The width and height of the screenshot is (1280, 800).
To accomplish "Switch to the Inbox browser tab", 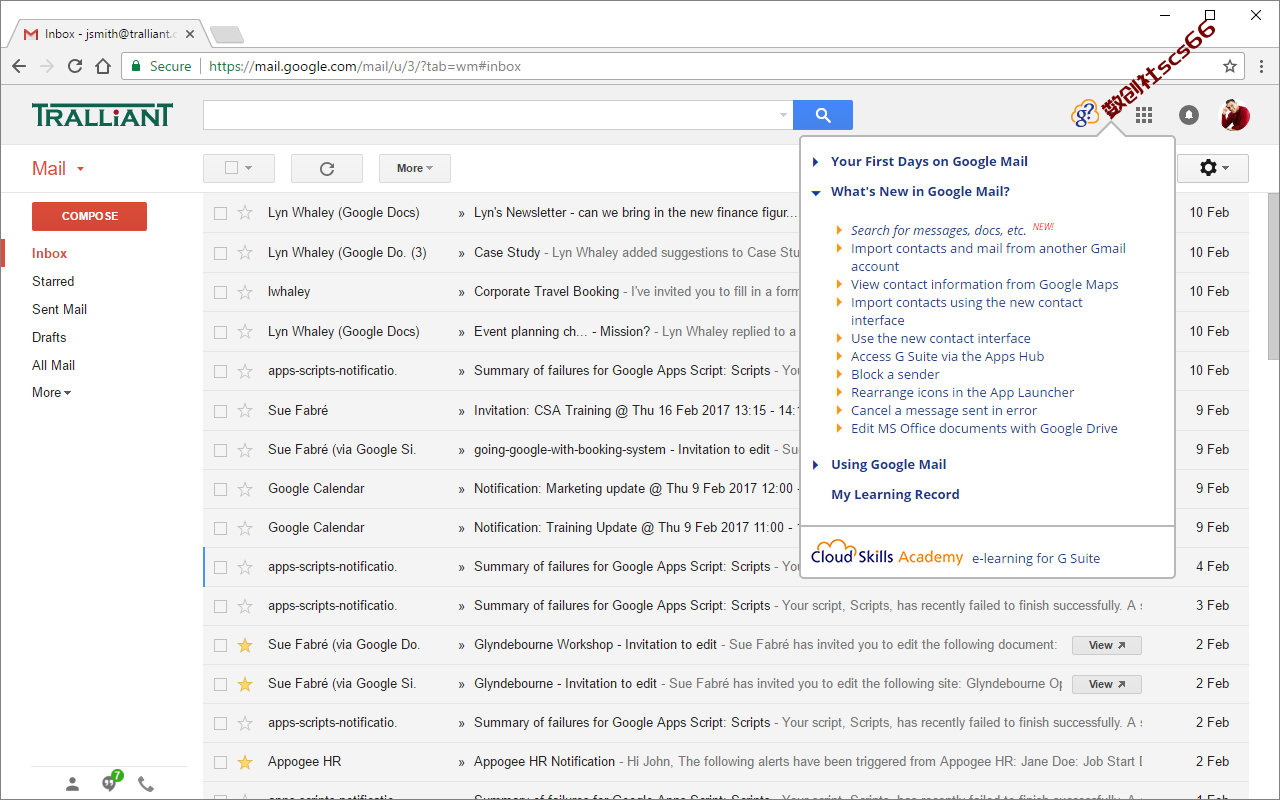I will tap(108, 34).
